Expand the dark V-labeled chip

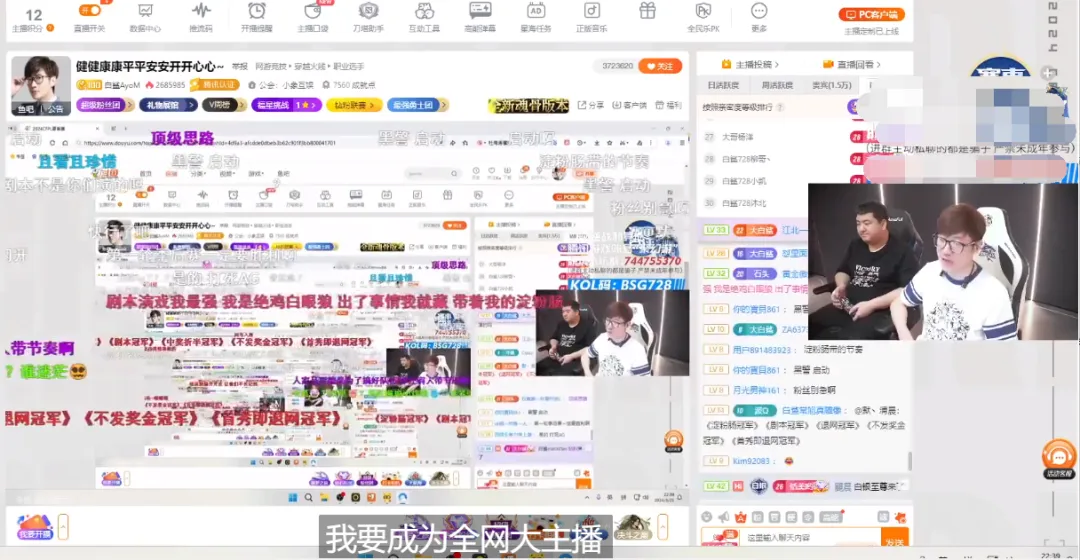225,105
